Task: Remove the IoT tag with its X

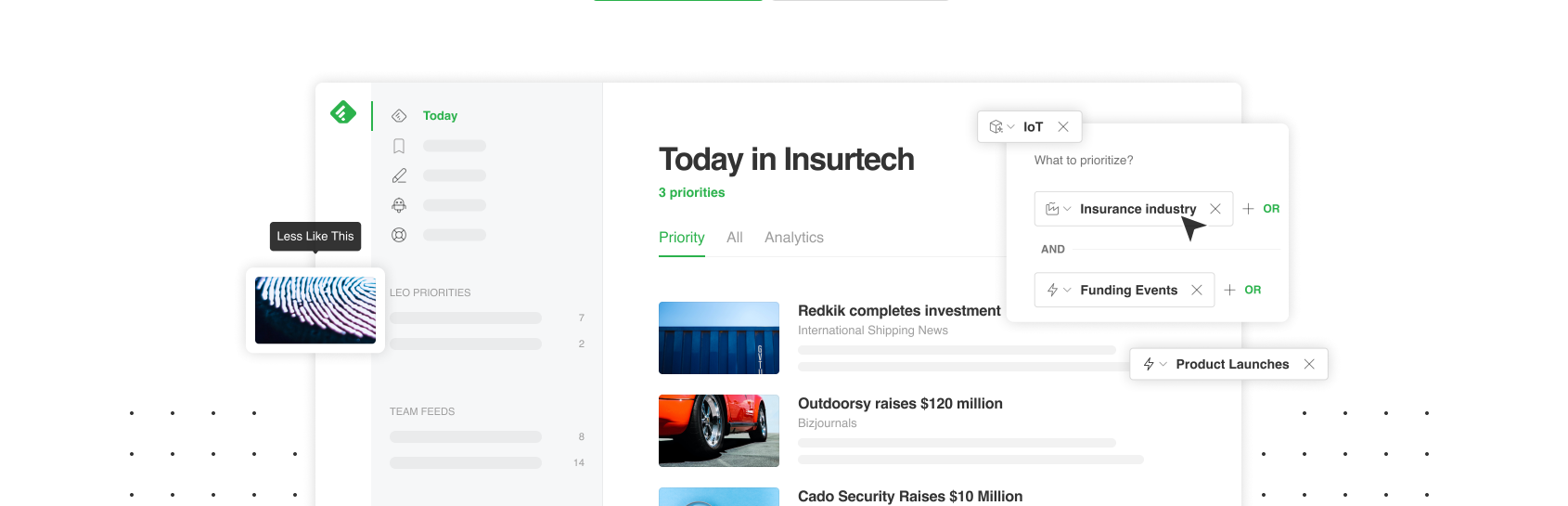Action: 1063,127
